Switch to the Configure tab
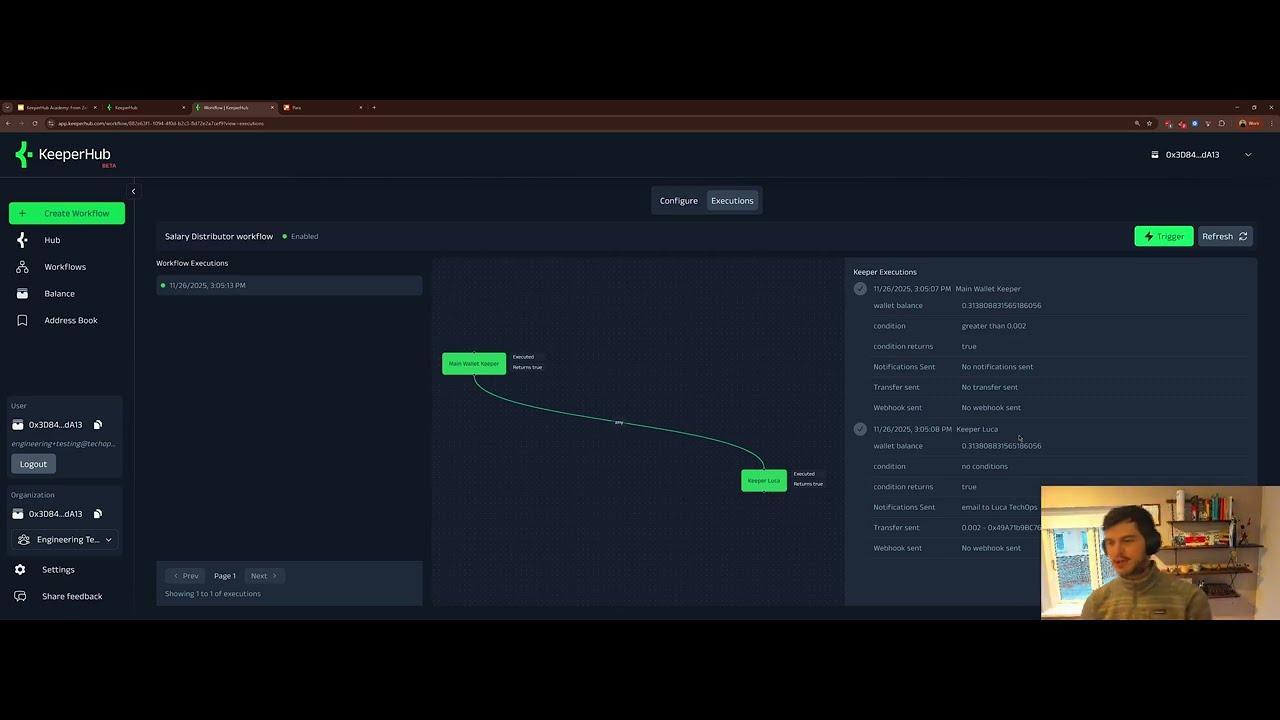The width and height of the screenshot is (1280, 720). 678,201
